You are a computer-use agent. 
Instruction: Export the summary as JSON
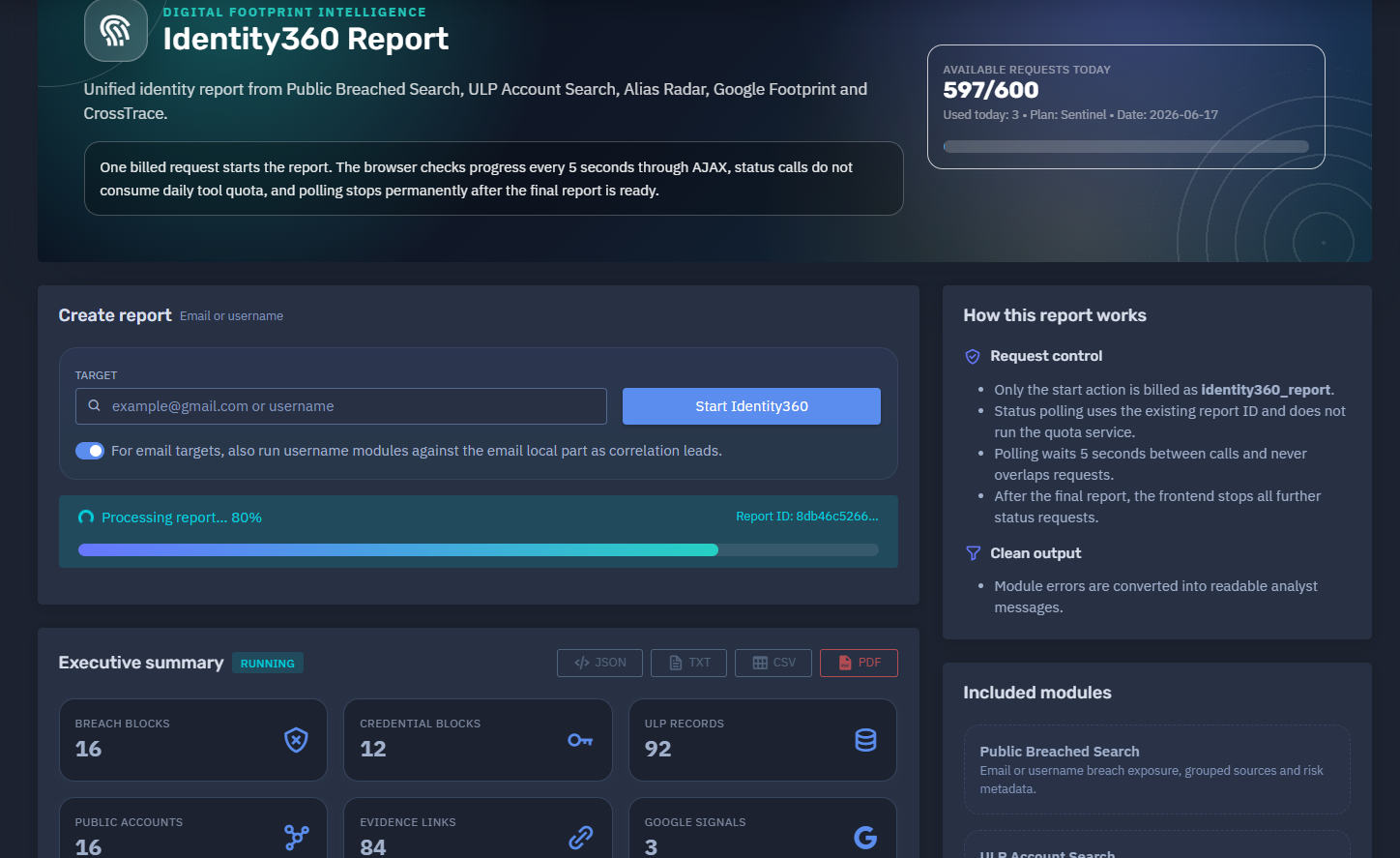tap(599, 663)
